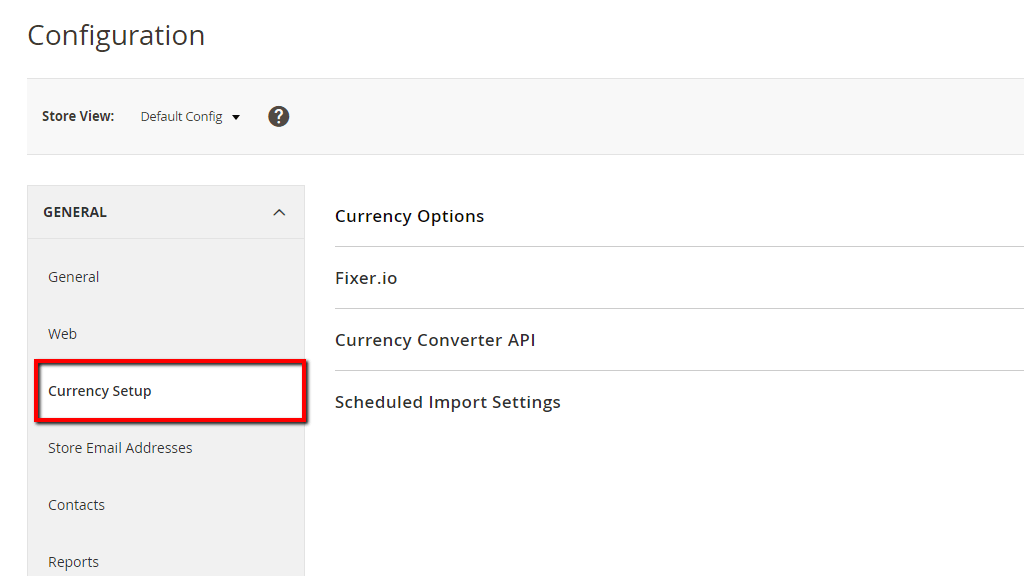
Task: Expand the Currency Converter API section
Action: pyautogui.click(x=435, y=340)
